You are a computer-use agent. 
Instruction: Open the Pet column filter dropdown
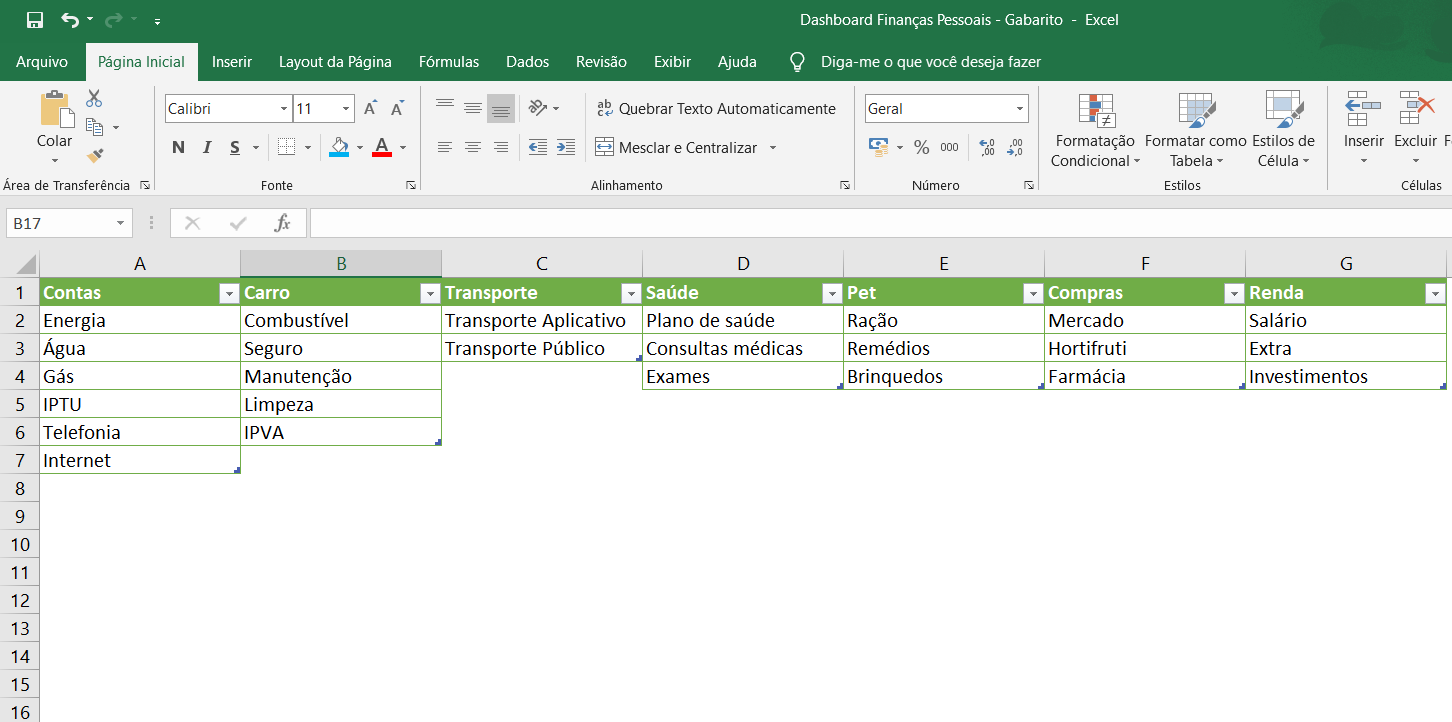(x=1033, y=293)
